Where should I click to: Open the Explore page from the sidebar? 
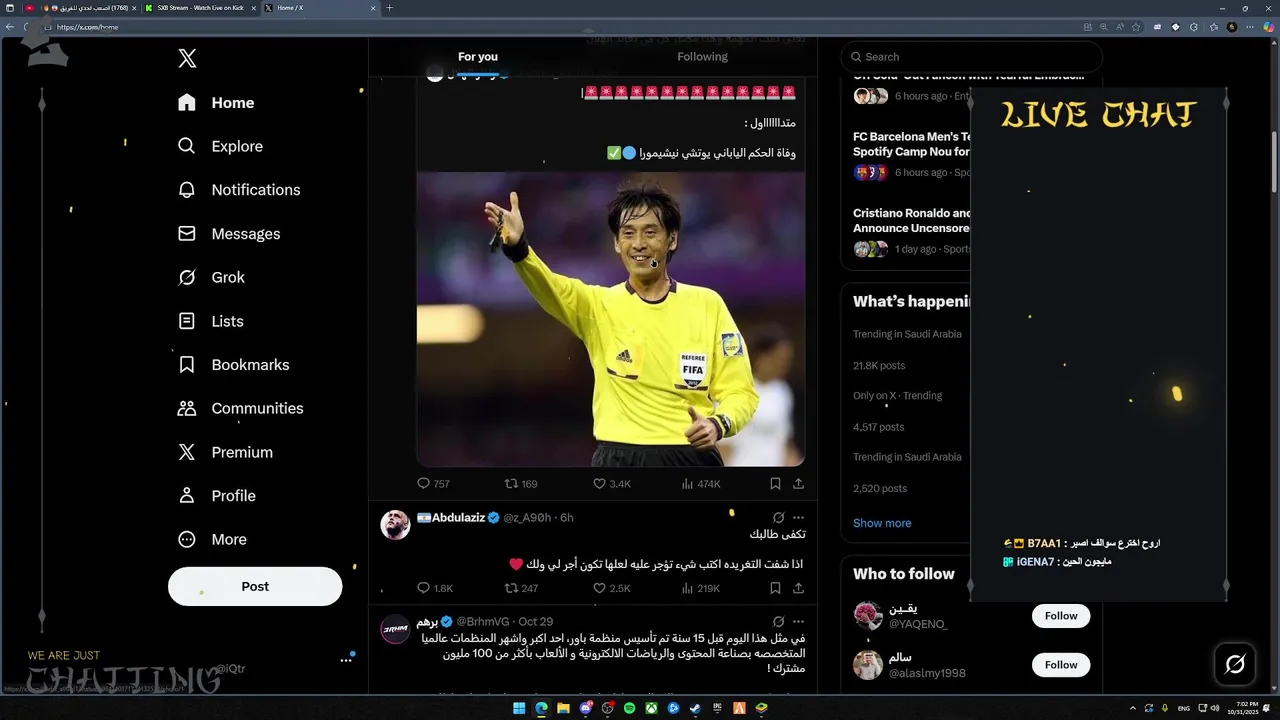[220, 146]
